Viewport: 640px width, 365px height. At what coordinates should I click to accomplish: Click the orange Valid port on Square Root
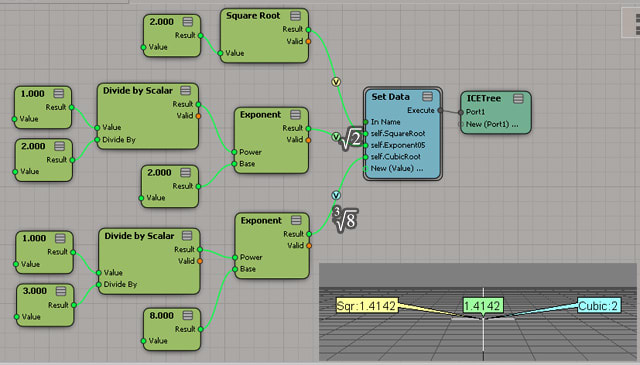[309, 41]
